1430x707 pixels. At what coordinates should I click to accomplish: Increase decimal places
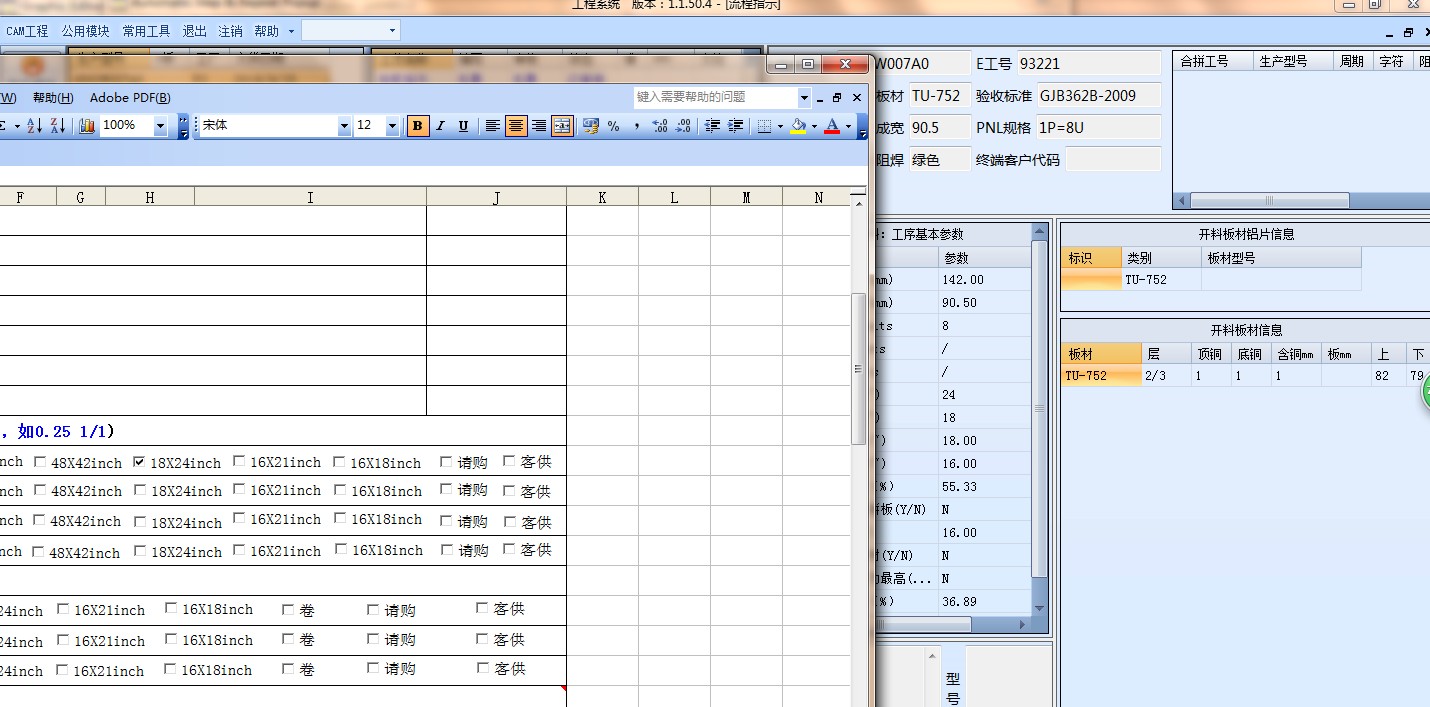[x=660, y=126]
